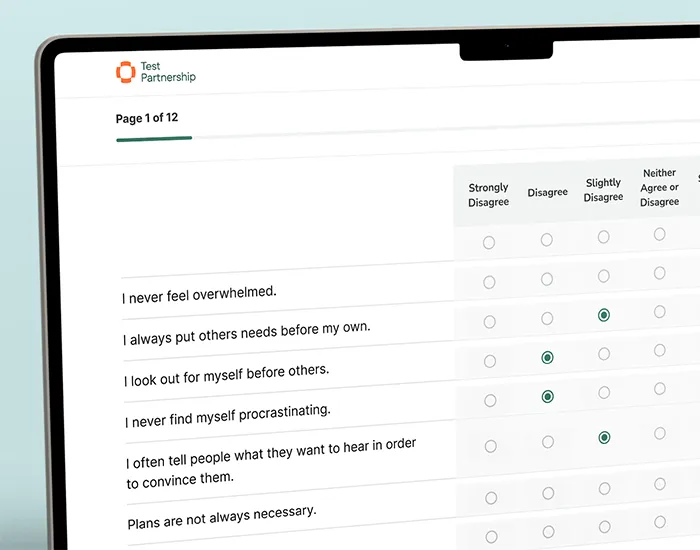The image size is (700, 550).
Task: Select Disagree for 'Plans are not always necessary.'
Action: click(x=548, y=493)
